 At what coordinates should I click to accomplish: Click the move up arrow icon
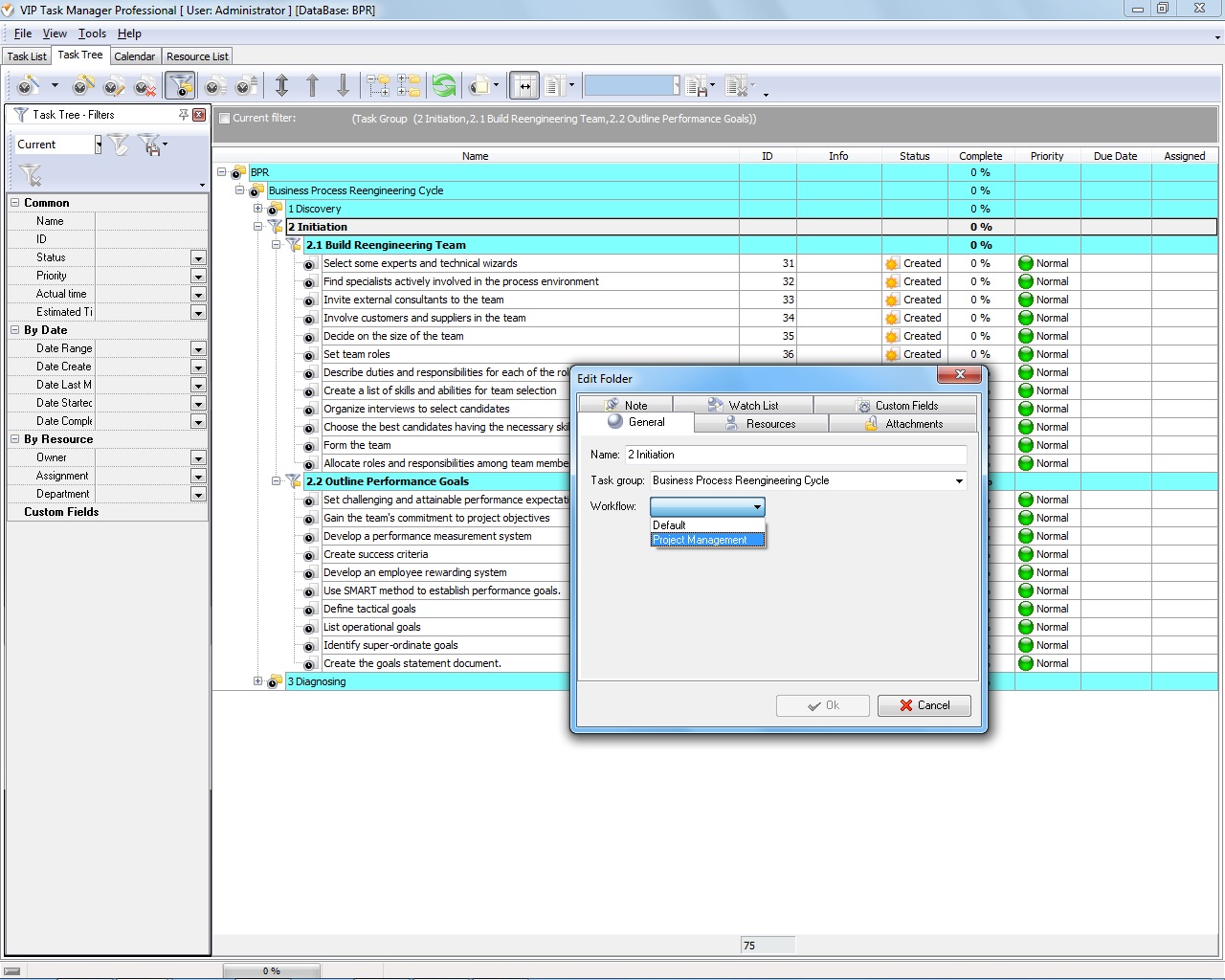tap(312, 86)
